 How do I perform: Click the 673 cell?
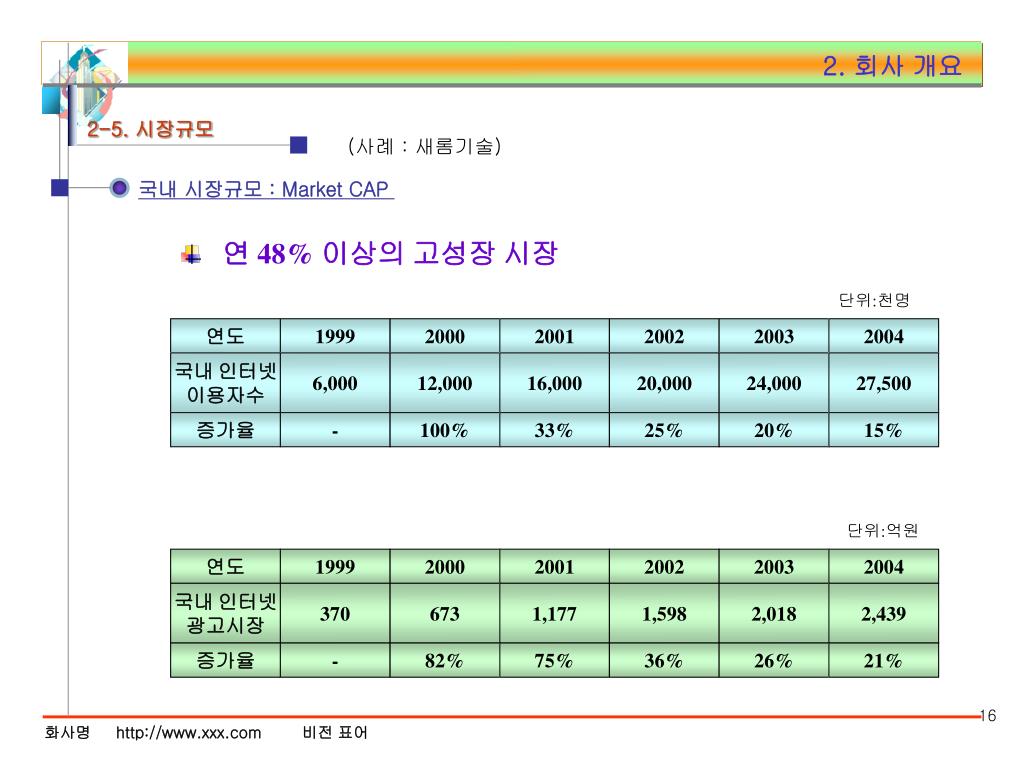445,613
